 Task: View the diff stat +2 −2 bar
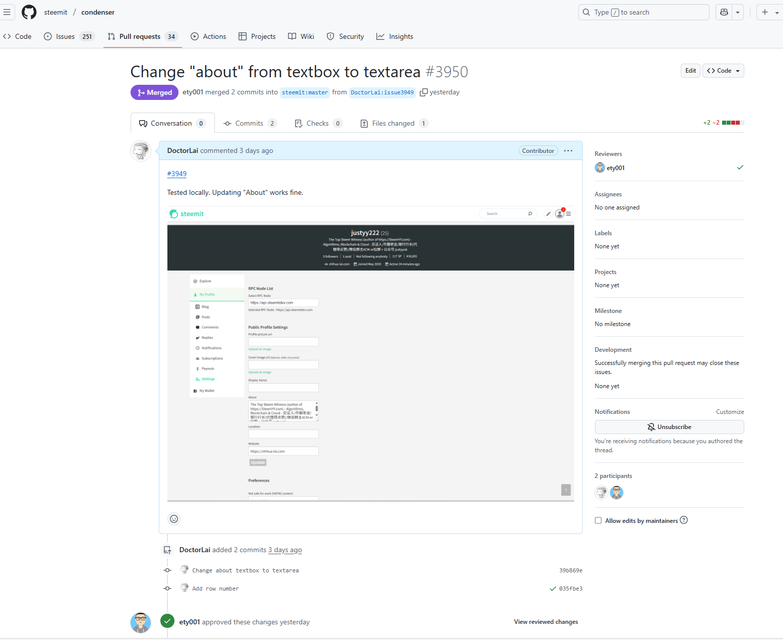[724, 122]
